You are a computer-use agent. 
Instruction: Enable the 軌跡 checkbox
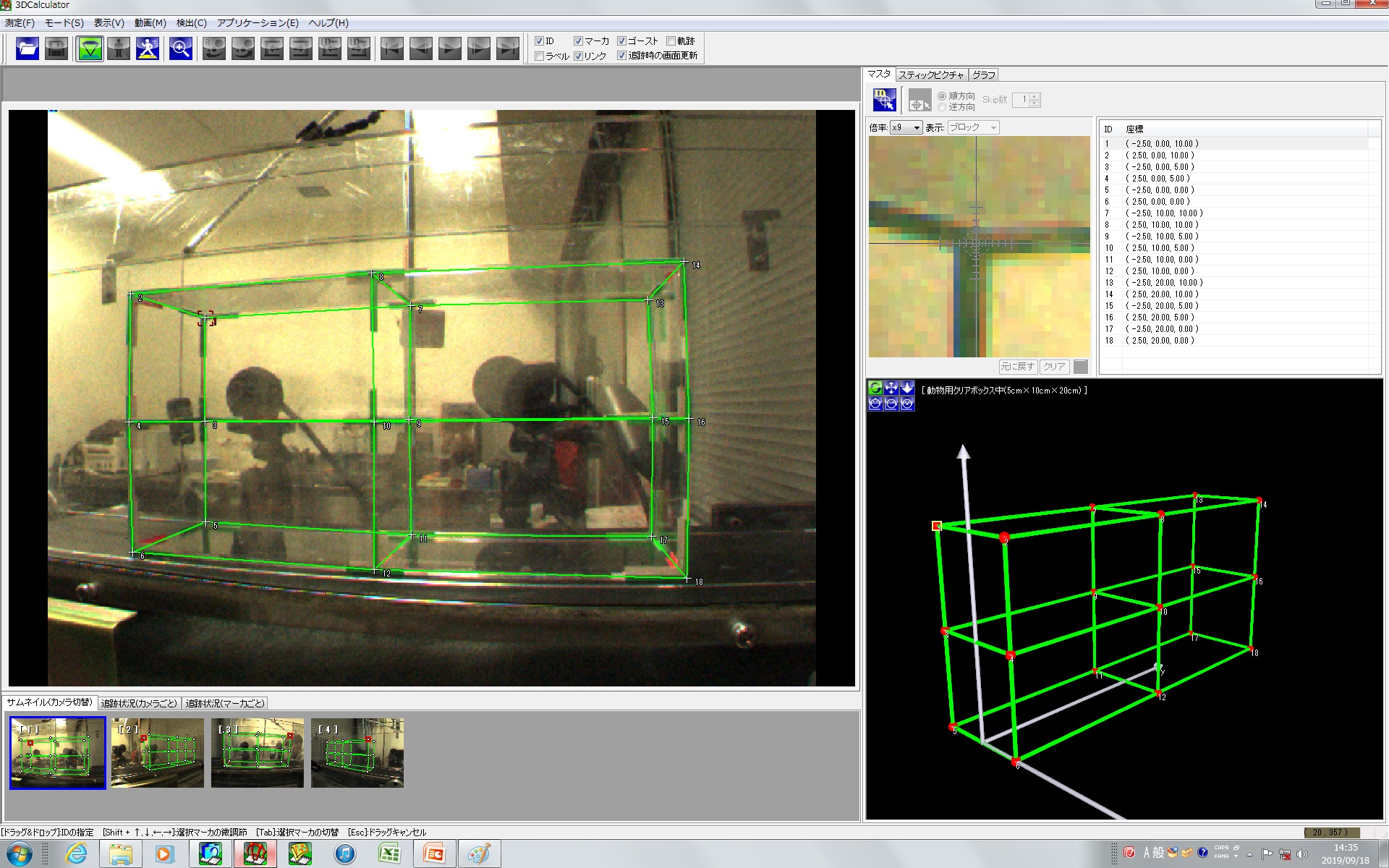point(671,41)
